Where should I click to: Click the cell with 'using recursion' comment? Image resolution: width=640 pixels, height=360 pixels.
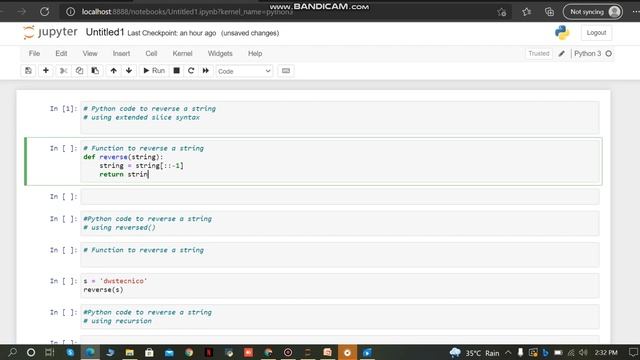[340, 316]
